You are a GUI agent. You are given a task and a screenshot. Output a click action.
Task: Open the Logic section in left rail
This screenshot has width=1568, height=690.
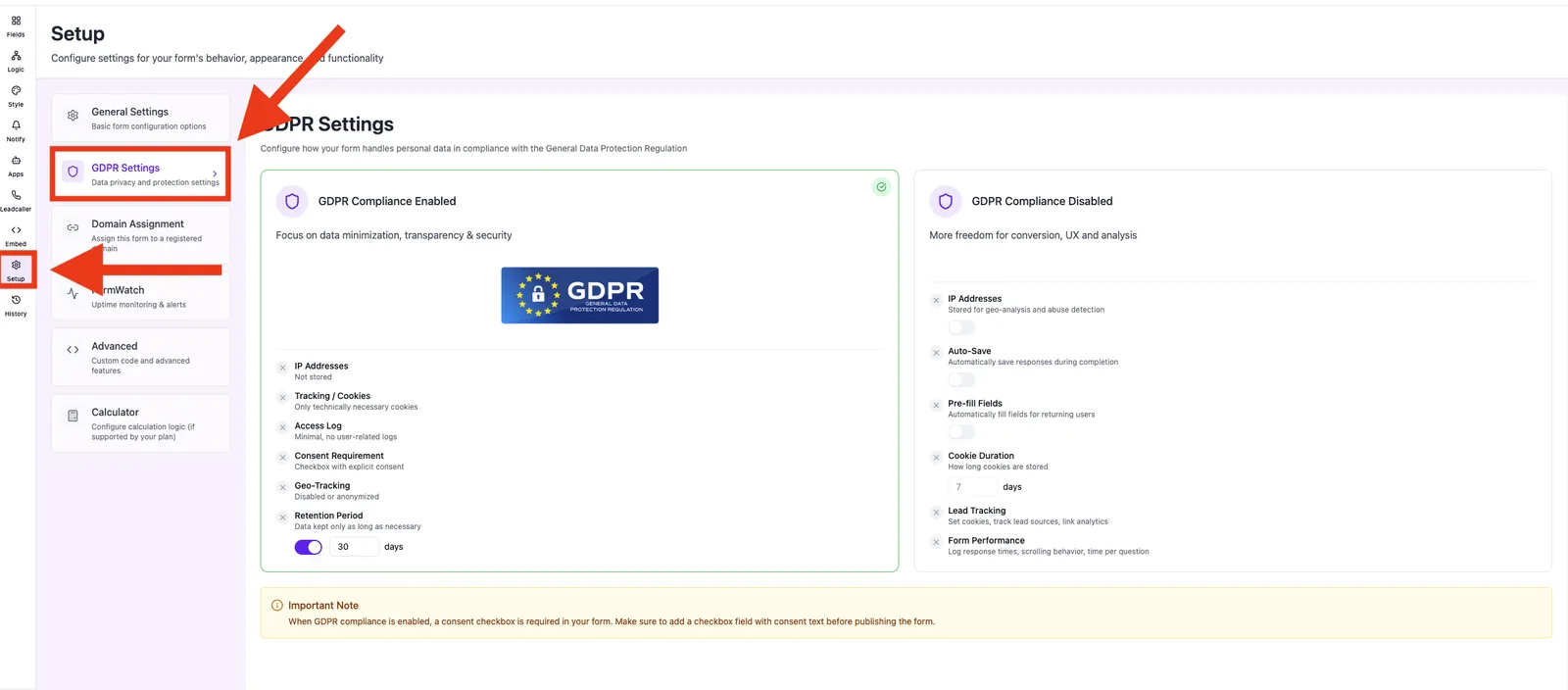[16, 62]
